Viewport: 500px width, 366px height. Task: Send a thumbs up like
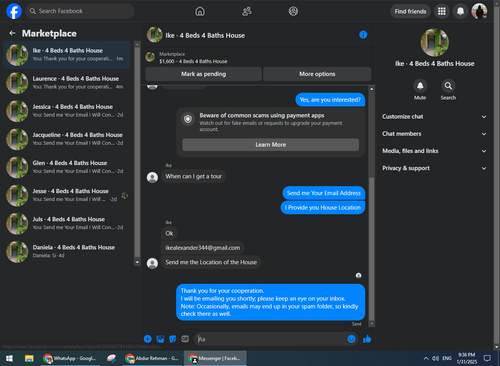[367, 339]
